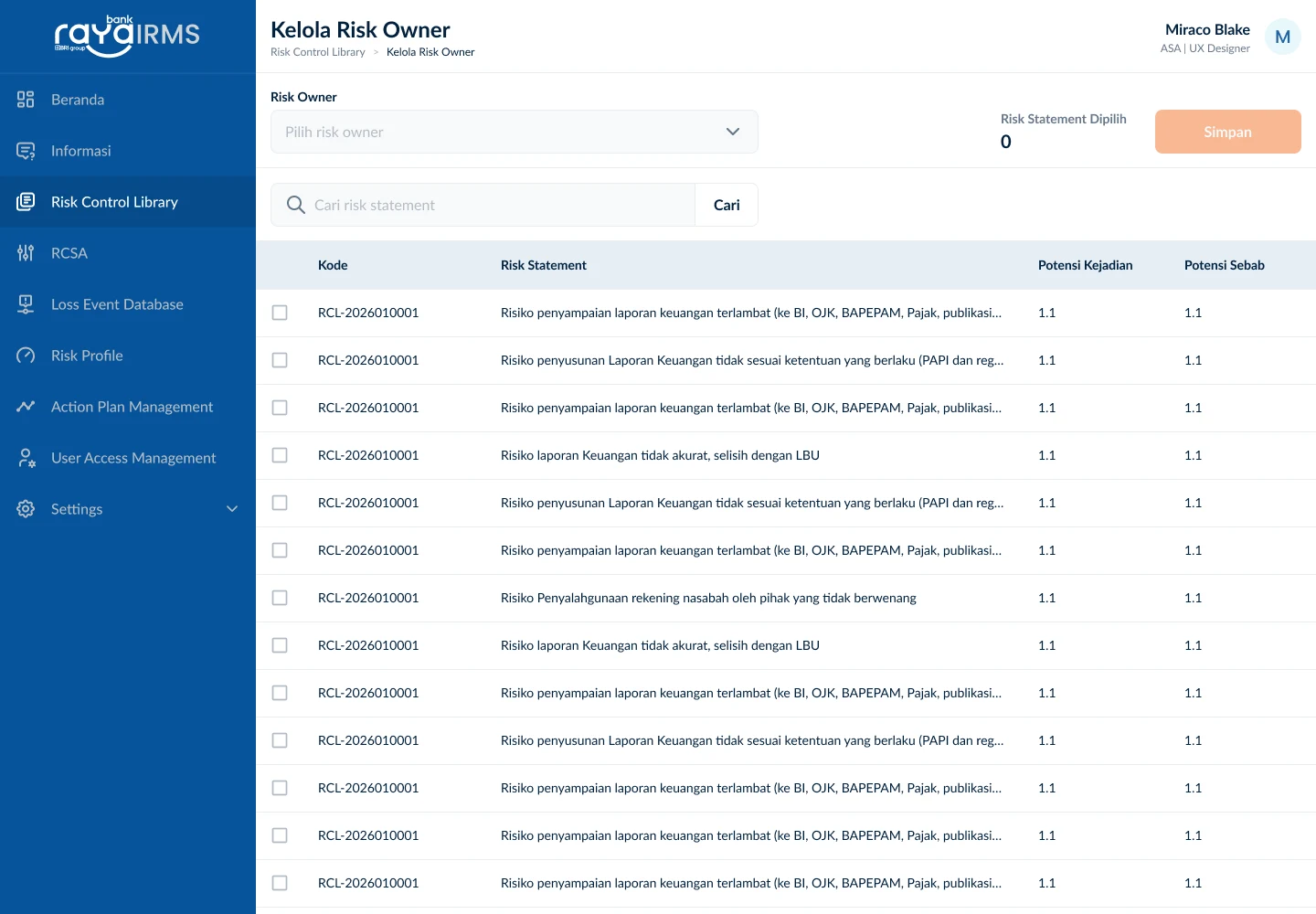Tick the ninth table row checkbox
The height and width of the screenshot is (914, 1316).
click(280, 693)
